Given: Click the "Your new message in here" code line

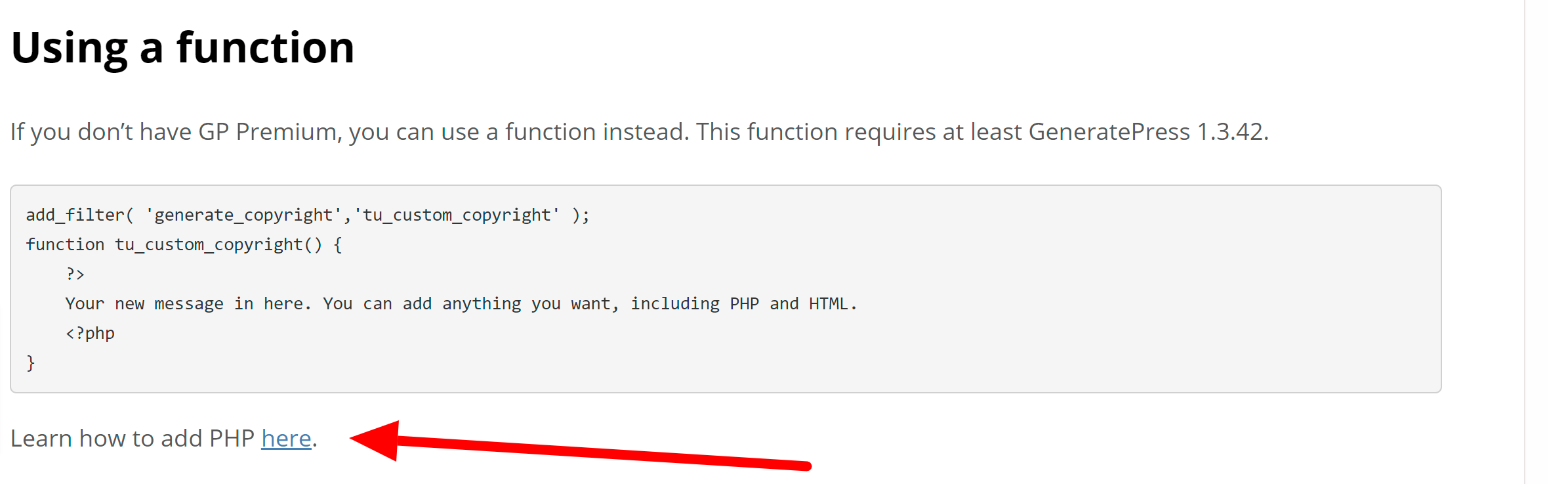Looking at the screenshot, I should click(461, 303).
